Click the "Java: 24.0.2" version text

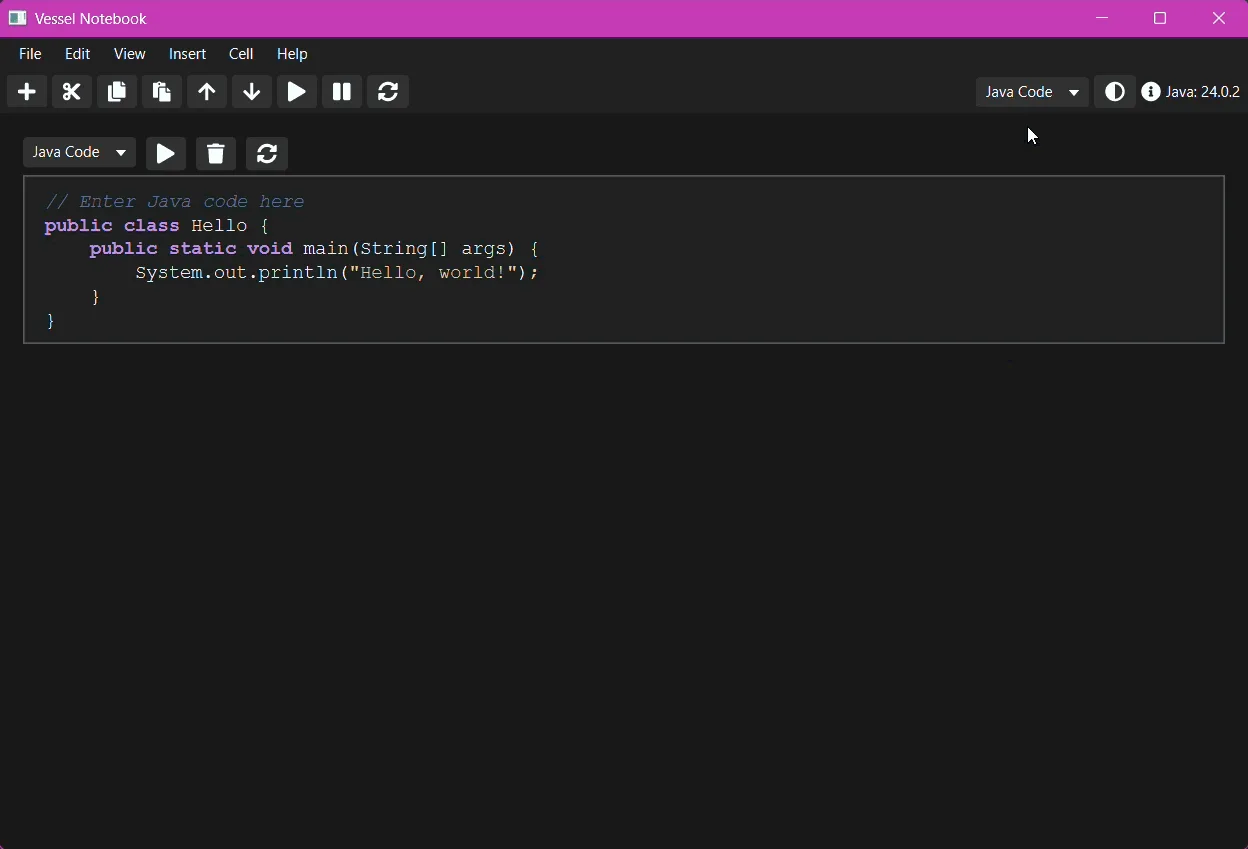[x=1203, y=92]
